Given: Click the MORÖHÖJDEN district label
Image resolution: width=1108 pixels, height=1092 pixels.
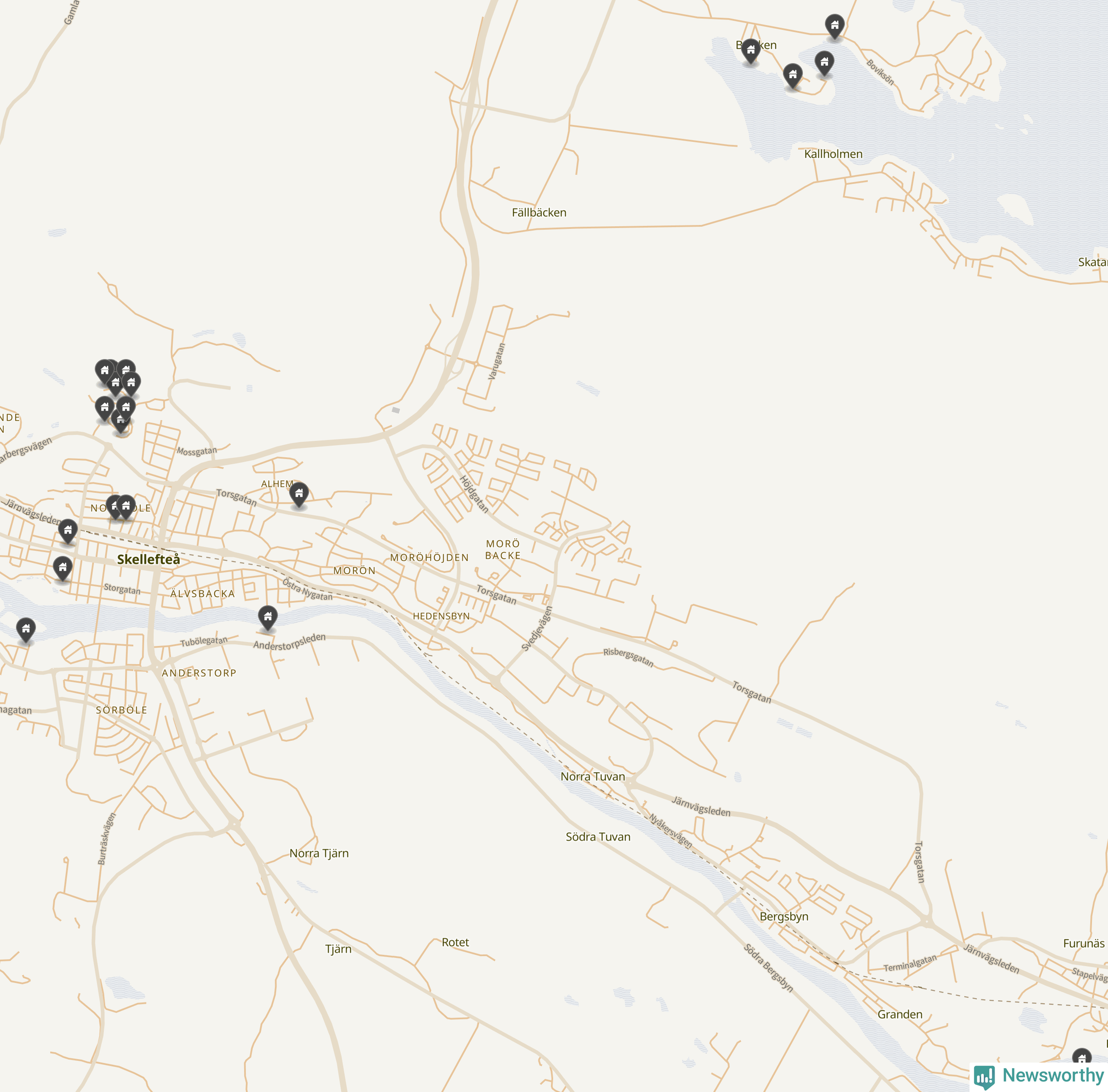Looking at the screenshot, I should pos(429,558).
